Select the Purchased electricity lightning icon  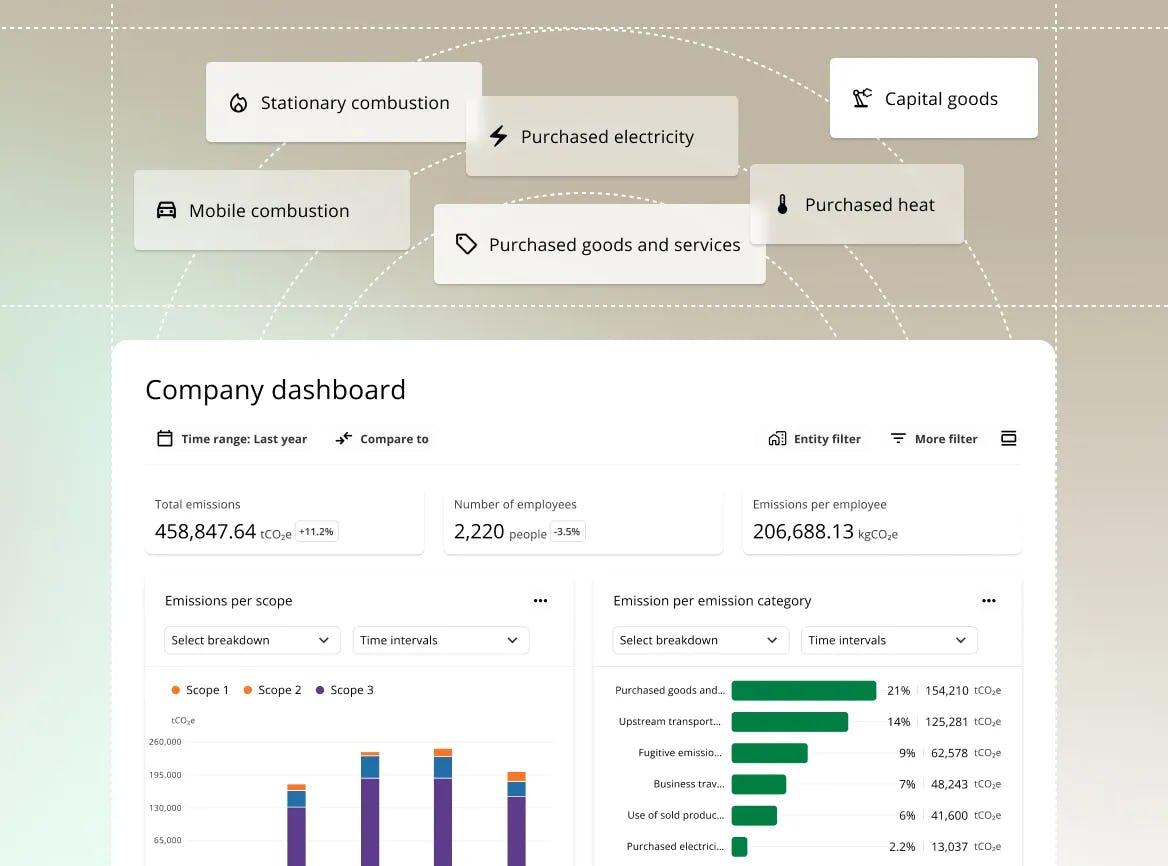498,136
